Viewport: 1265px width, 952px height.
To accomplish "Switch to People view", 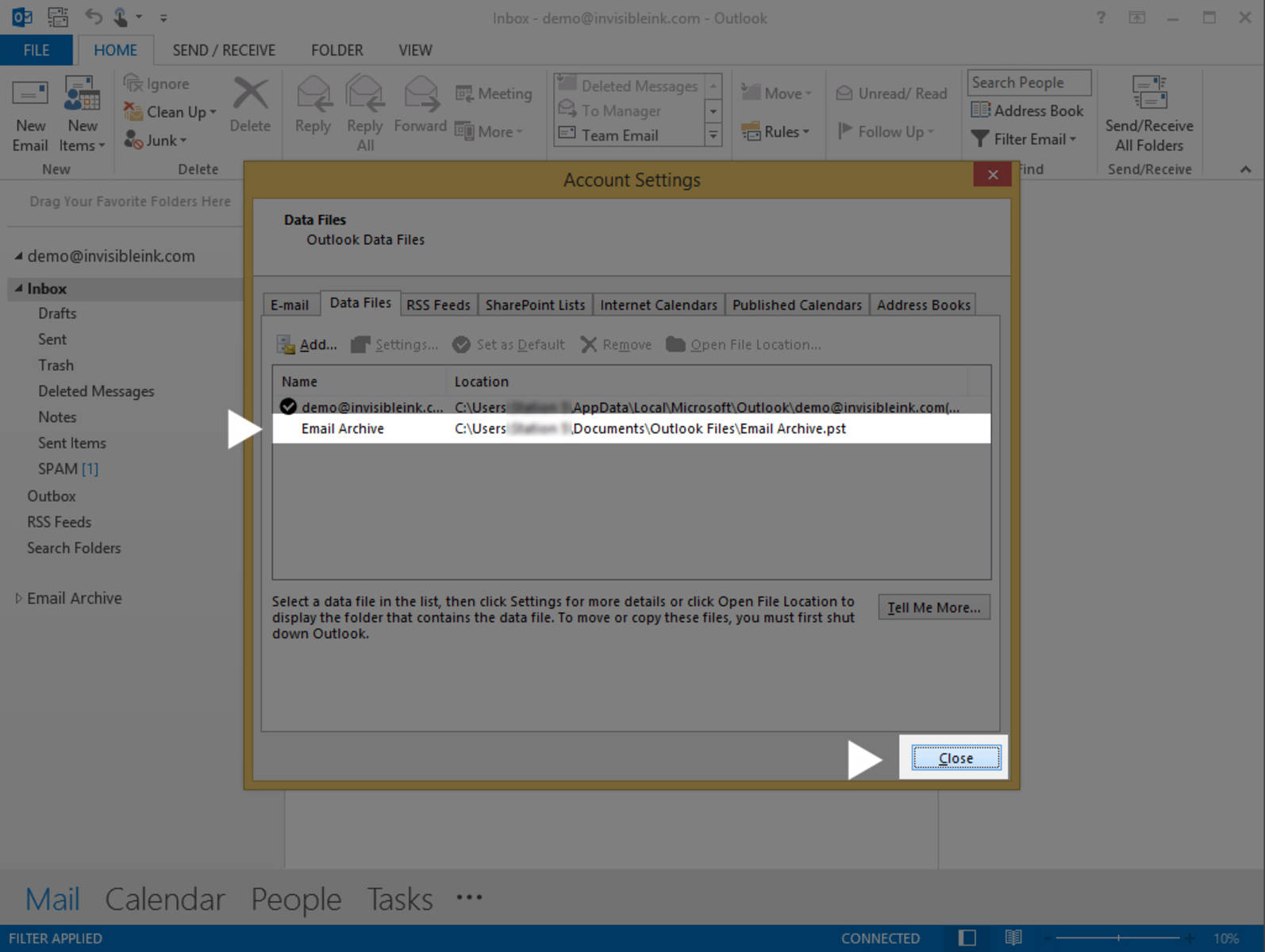I will [x=296, y=899].
